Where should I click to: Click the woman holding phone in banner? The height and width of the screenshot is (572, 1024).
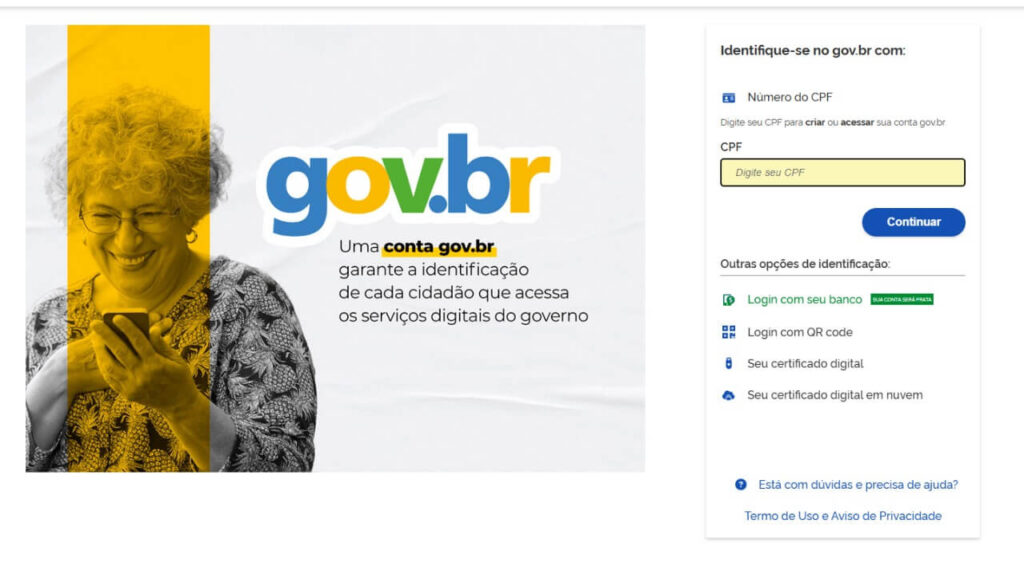pos(170,281)
